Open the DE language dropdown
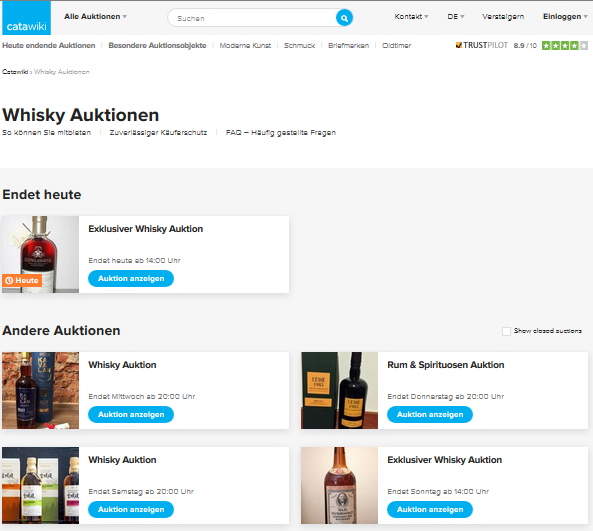The width and height of the screenshot is (593, 531). pyautogui.click(x=456, y=17)
